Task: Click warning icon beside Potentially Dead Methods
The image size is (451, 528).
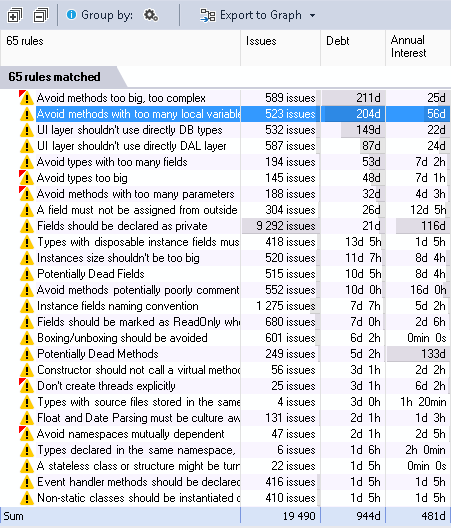Action: (27, 354)
